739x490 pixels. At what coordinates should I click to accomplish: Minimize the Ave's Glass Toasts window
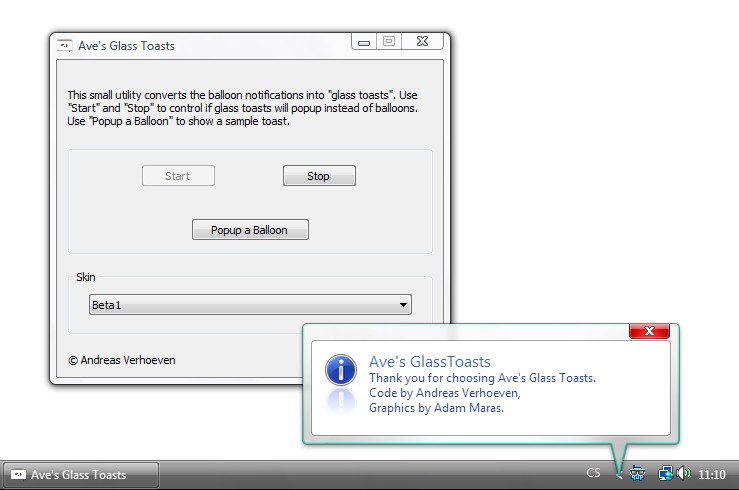[x=364, y=42]
